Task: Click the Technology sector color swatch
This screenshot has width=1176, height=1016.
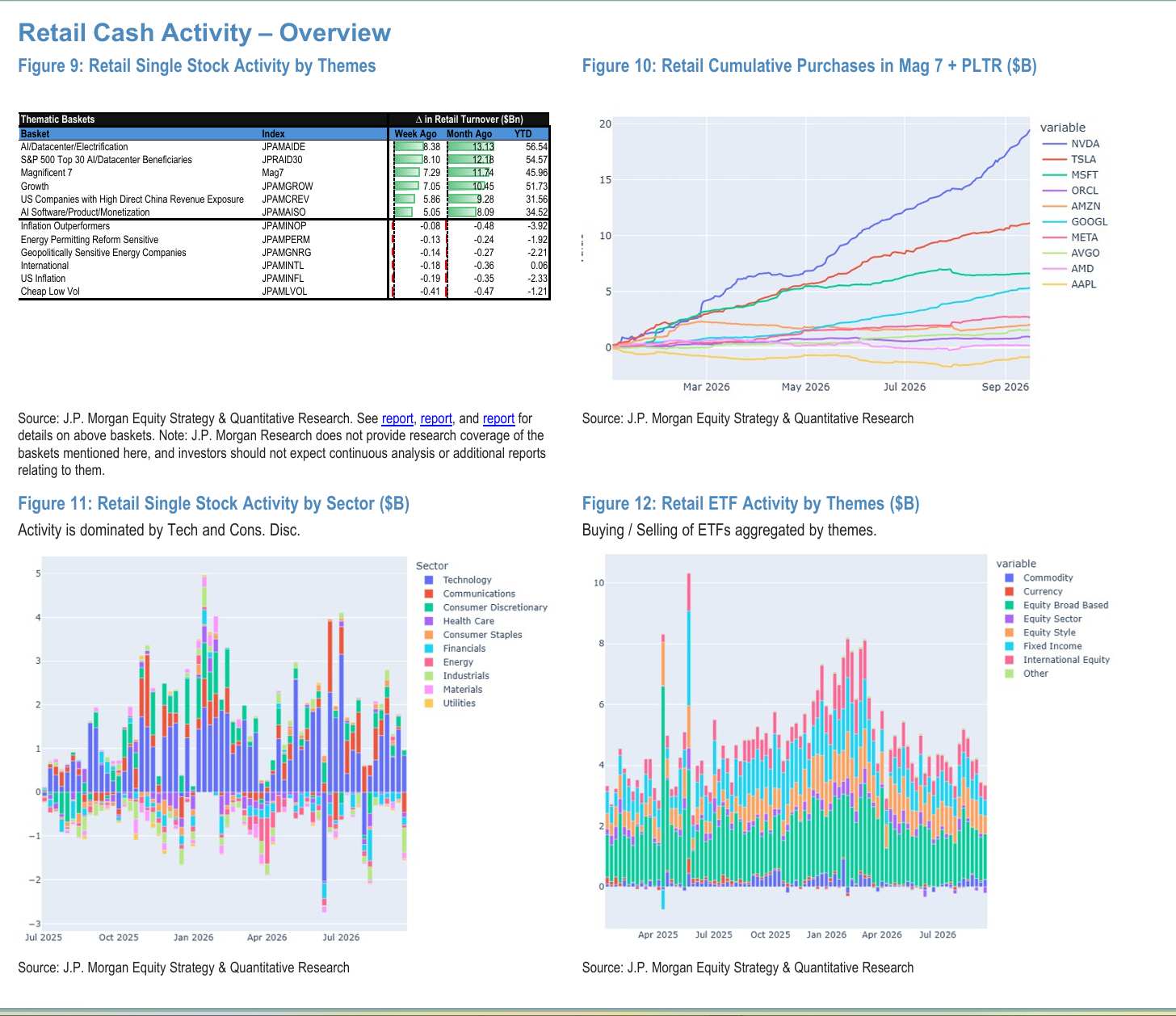Action: coord(429,580)
